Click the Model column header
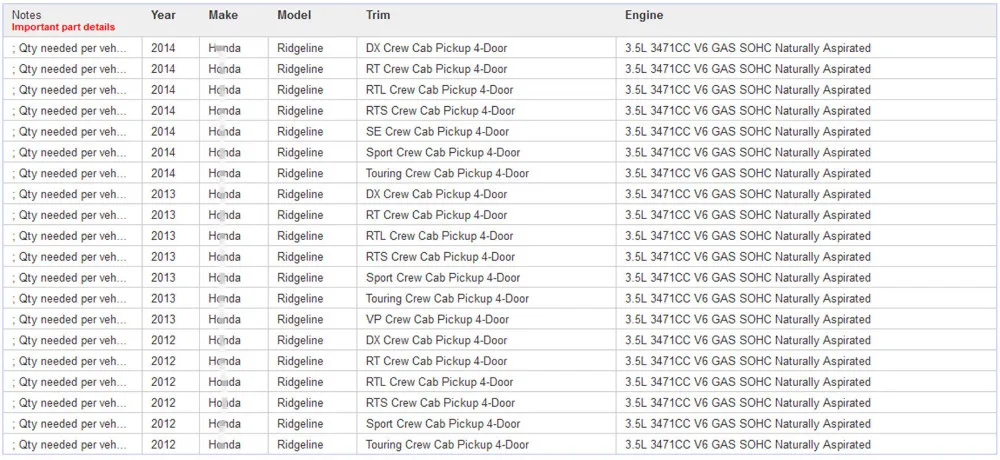Viewport: 1000px width, 460px height. [x=294, y=15]
